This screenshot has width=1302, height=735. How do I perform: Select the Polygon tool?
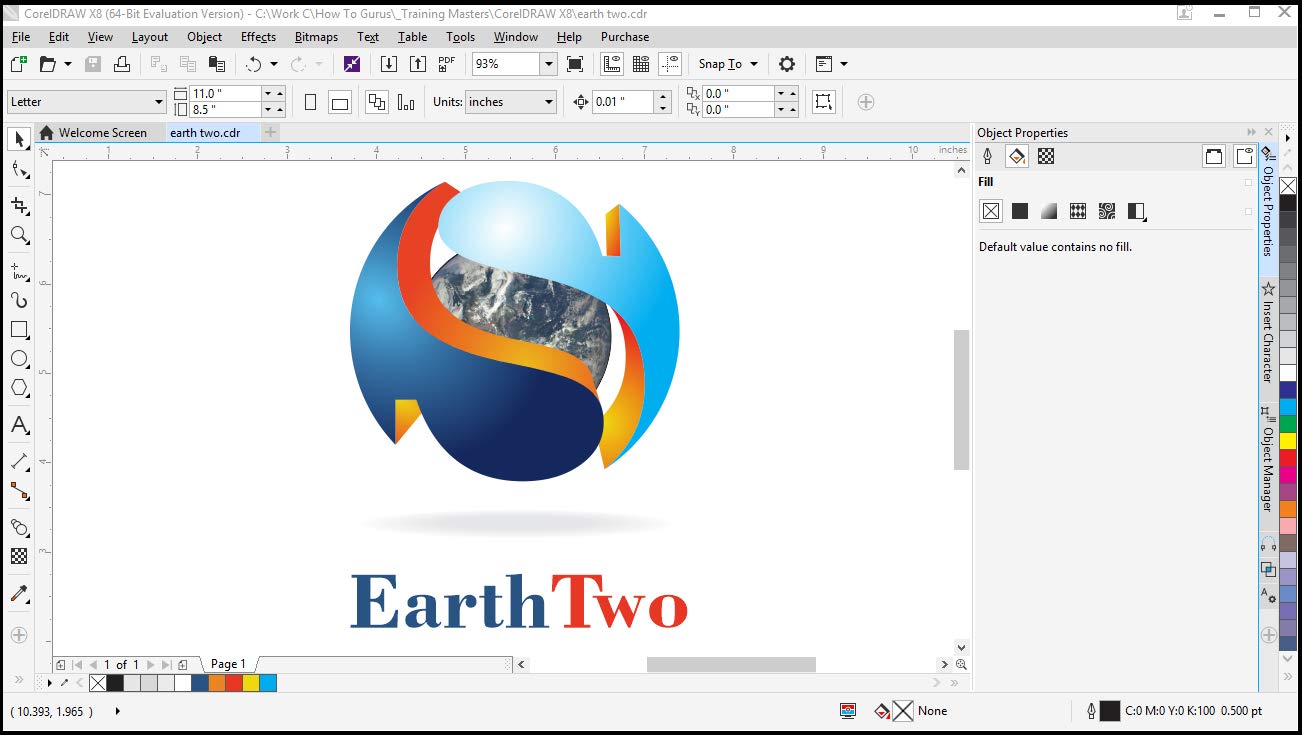click(x=19, y=388)
